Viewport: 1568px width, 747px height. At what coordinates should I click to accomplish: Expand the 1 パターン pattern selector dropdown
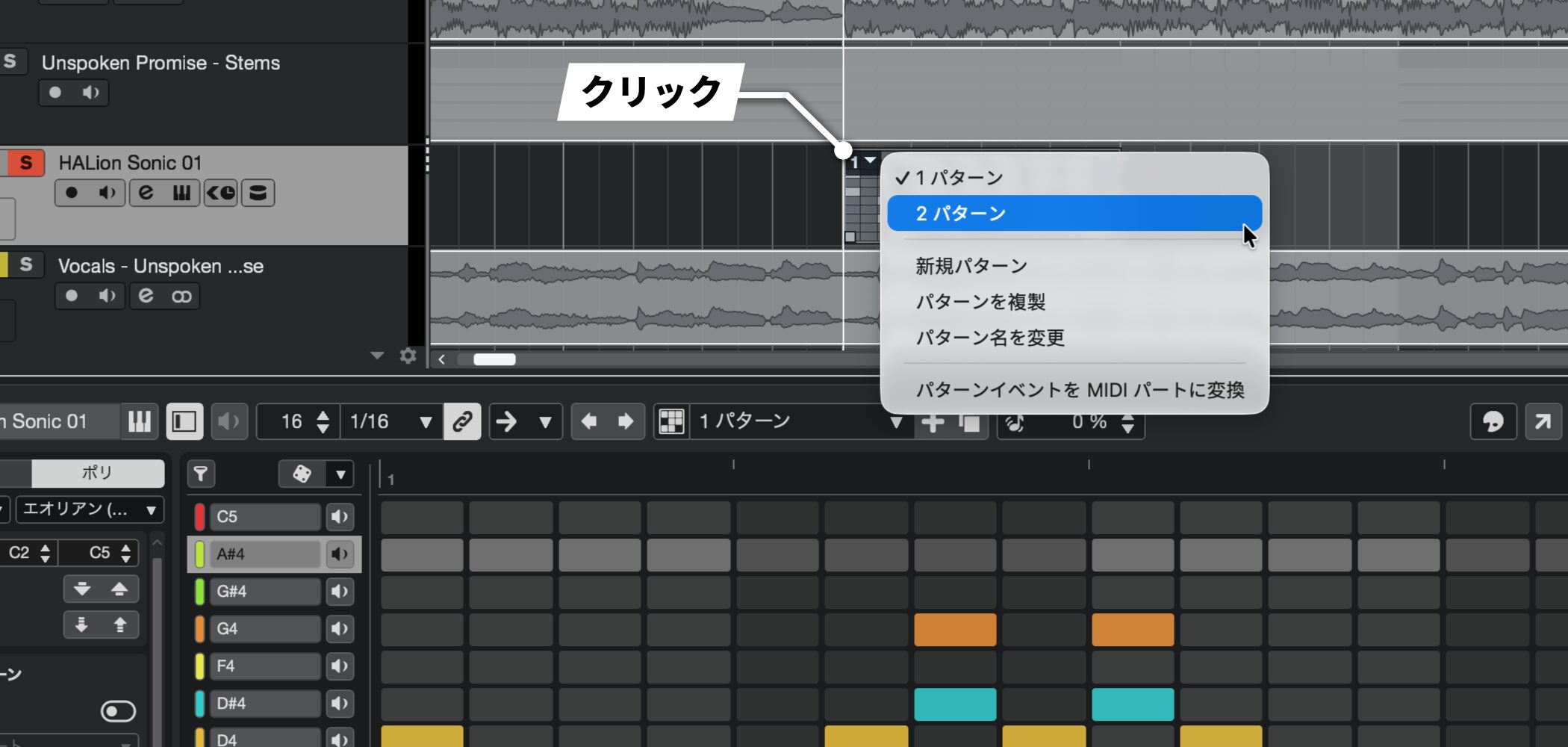[x=895, y=422]
